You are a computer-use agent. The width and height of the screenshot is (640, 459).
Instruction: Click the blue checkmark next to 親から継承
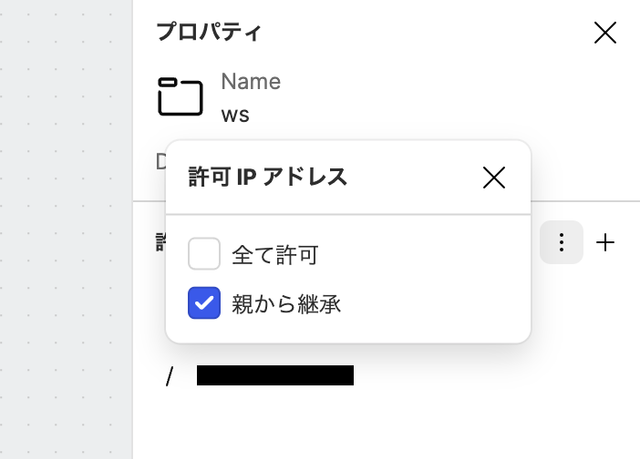[204, 303]
